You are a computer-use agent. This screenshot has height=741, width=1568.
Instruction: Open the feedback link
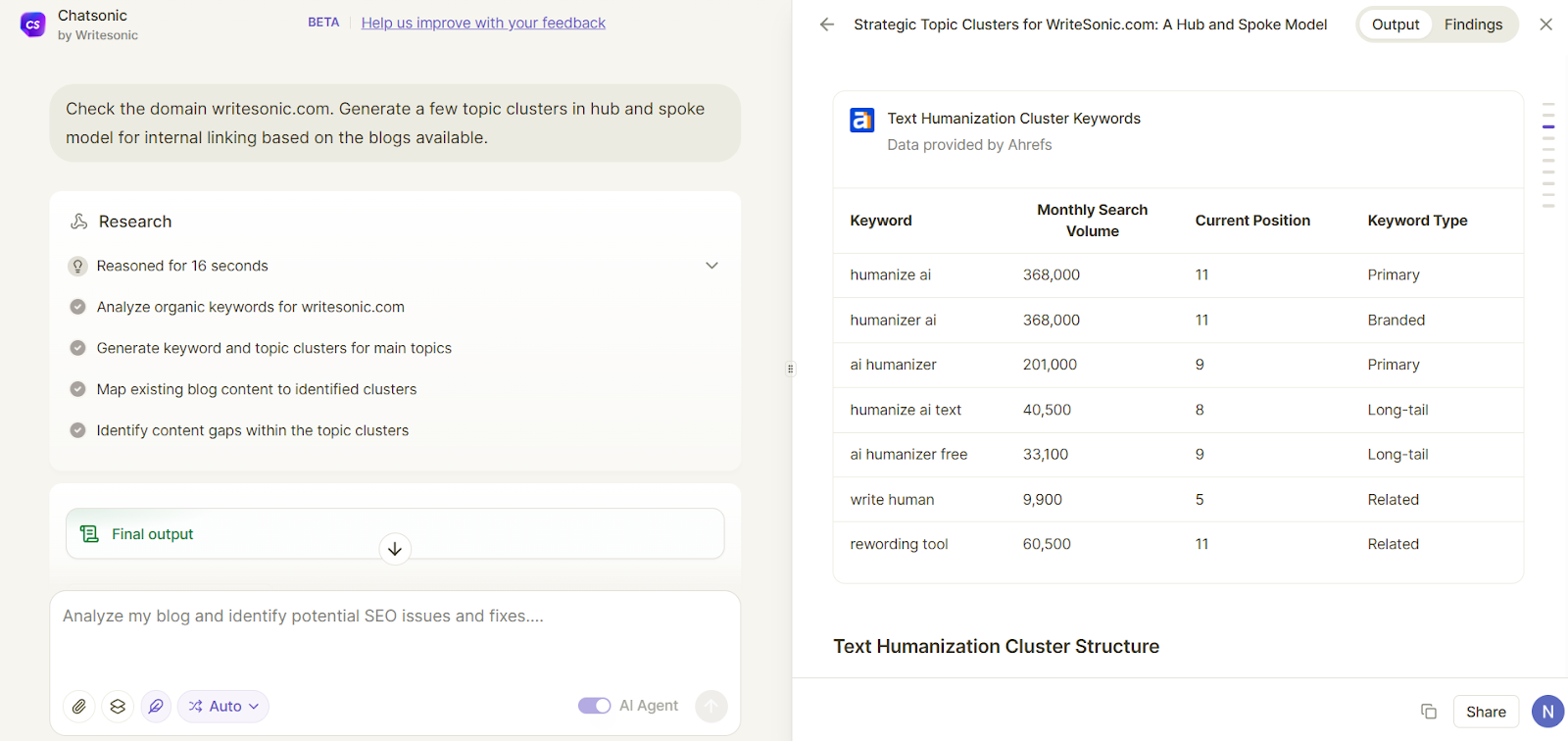pos(483,23)
